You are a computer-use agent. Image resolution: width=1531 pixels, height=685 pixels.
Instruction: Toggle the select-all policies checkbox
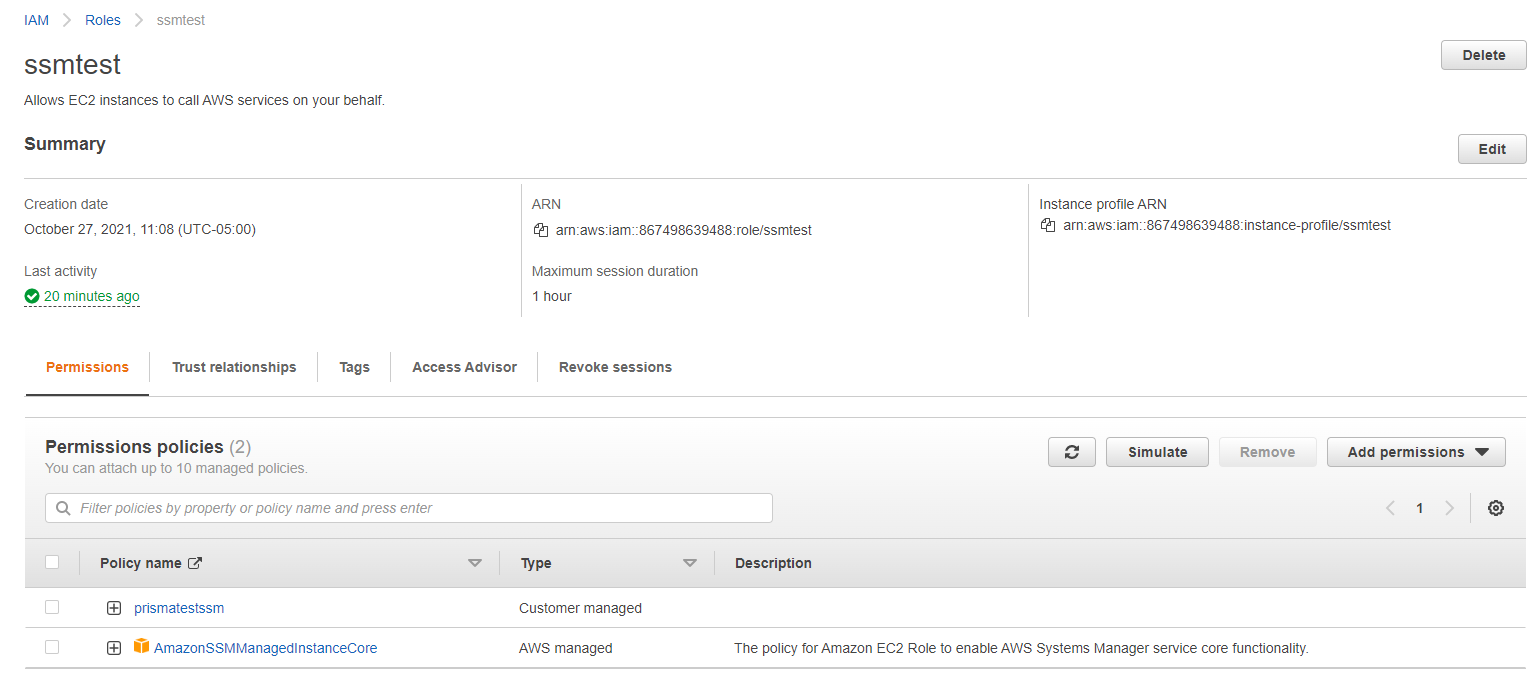point(52,562)
